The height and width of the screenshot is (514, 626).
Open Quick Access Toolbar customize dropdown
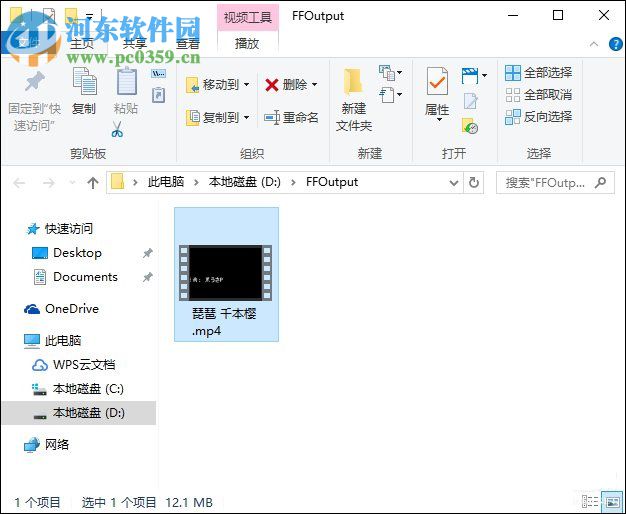(x=89, y=16)
